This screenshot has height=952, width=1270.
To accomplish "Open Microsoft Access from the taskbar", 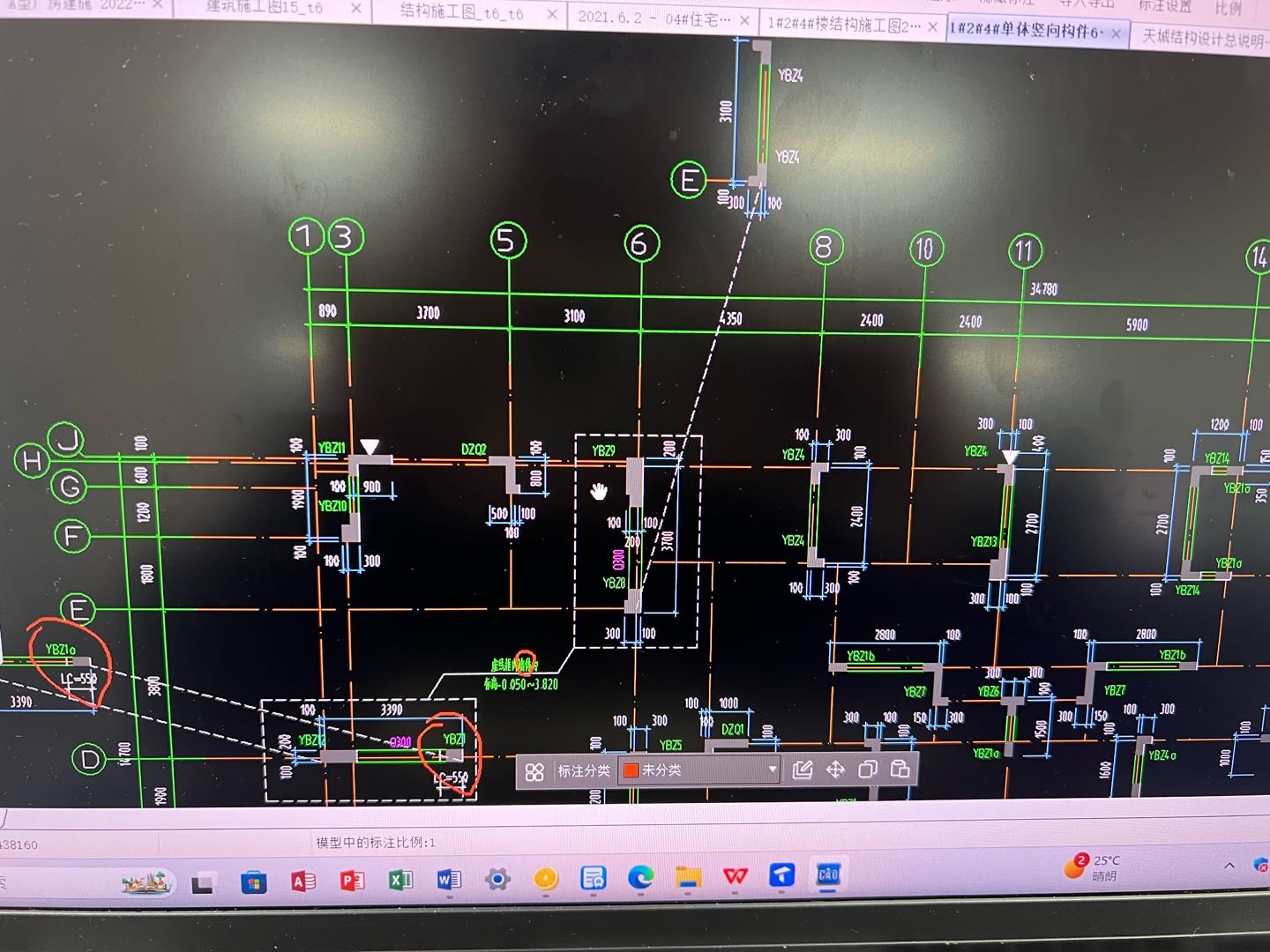I will 303,881.
